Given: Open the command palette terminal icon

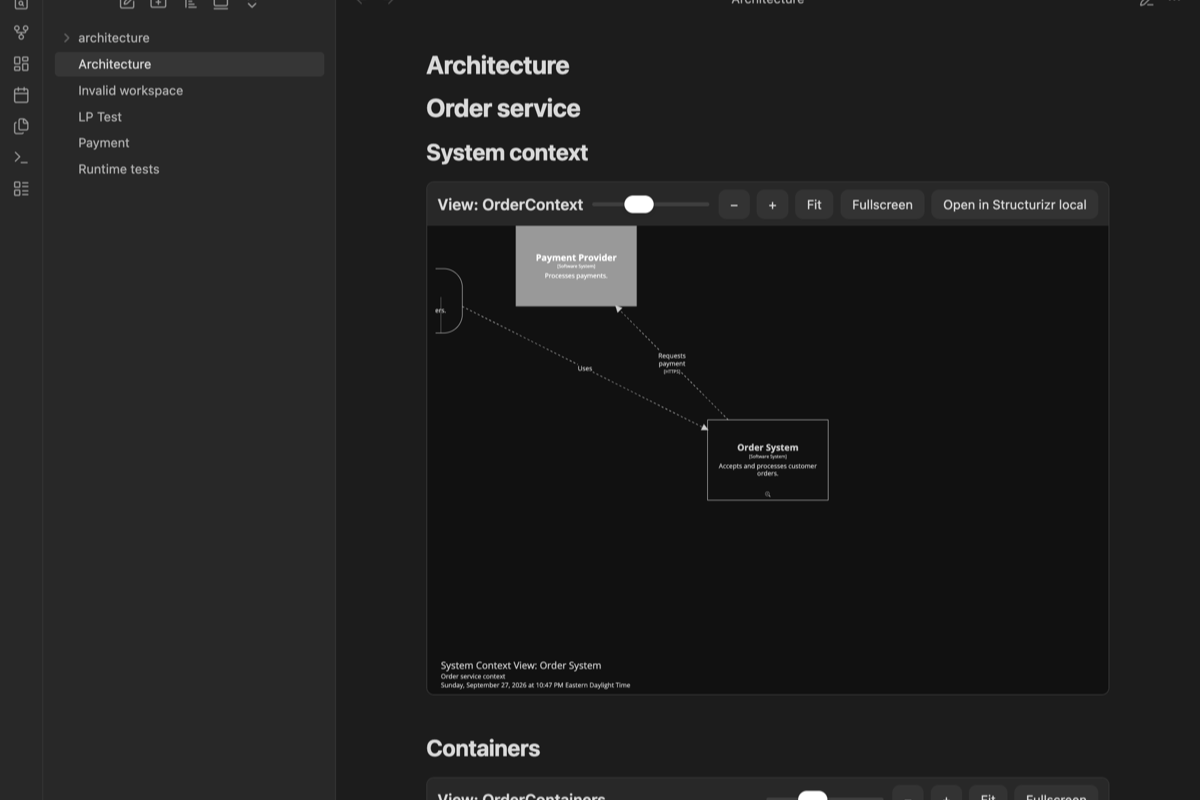Looking at the screenshot, I should (21, 157).
